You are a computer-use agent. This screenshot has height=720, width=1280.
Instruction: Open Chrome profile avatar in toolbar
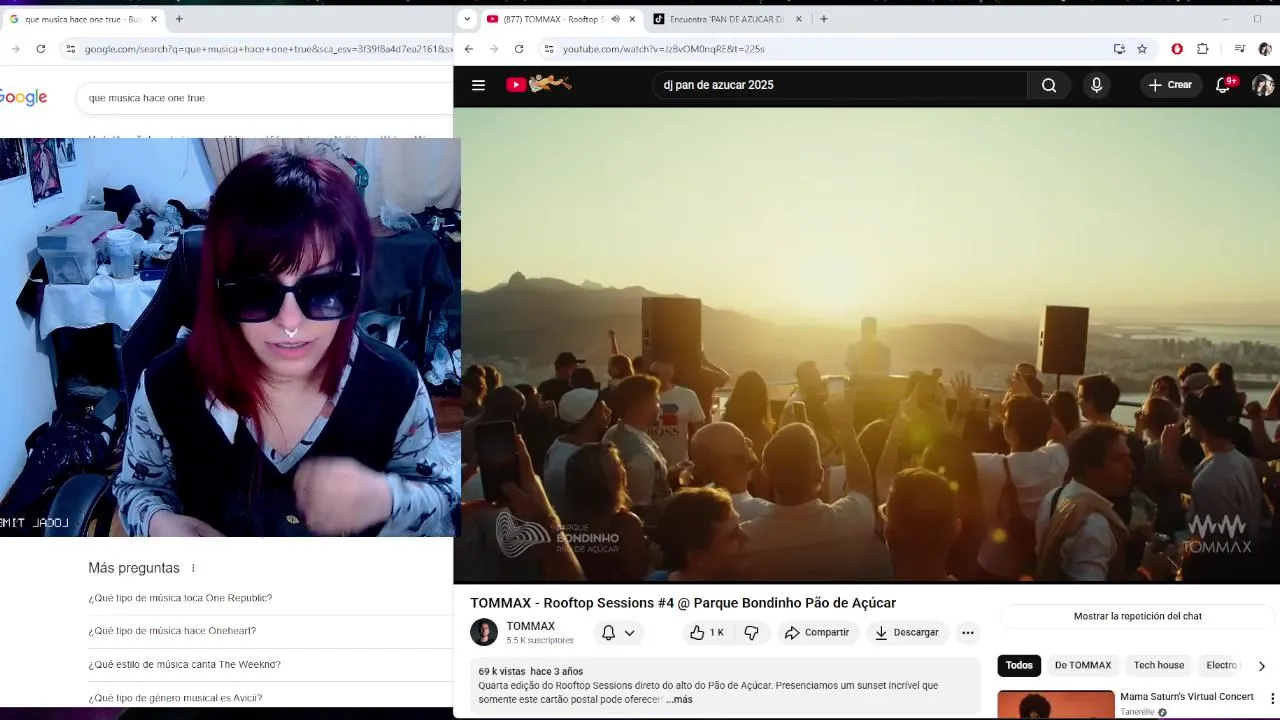point(1265,49)
